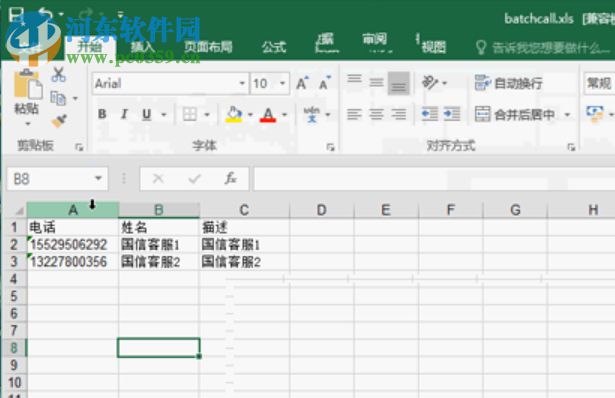Click cell with 15529506292
The height and width of the screenshot is (398, 615).
point(73,244)
